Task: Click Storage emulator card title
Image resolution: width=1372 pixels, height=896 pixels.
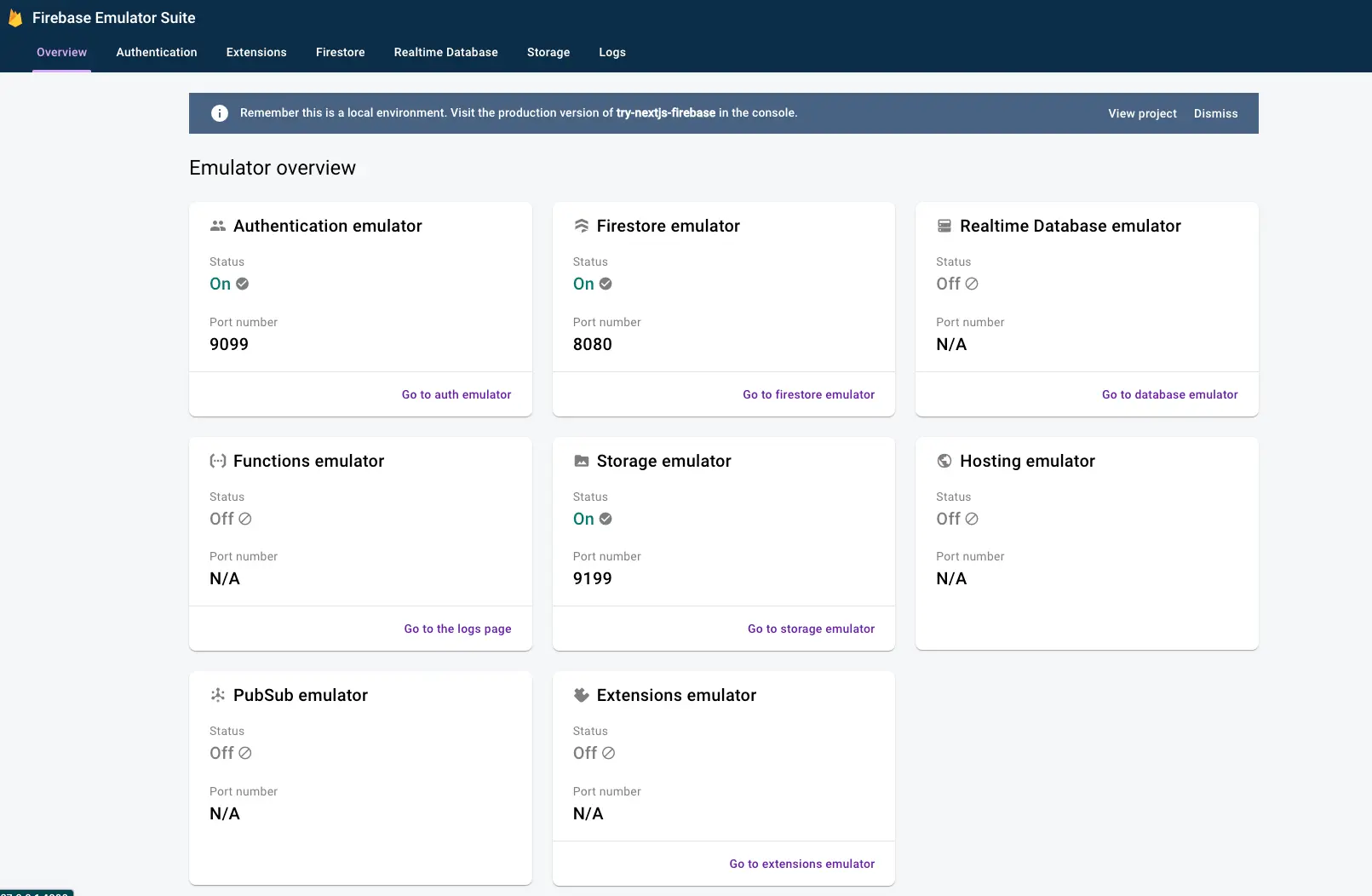Action: (664, 461)
